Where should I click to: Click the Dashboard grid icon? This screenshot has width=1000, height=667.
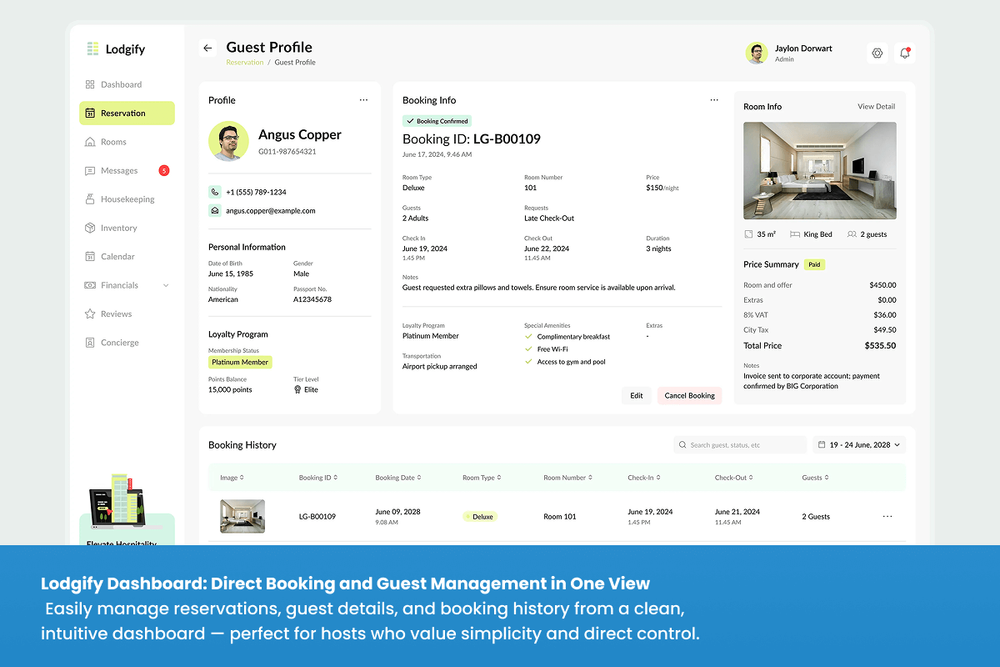[90, 84]
